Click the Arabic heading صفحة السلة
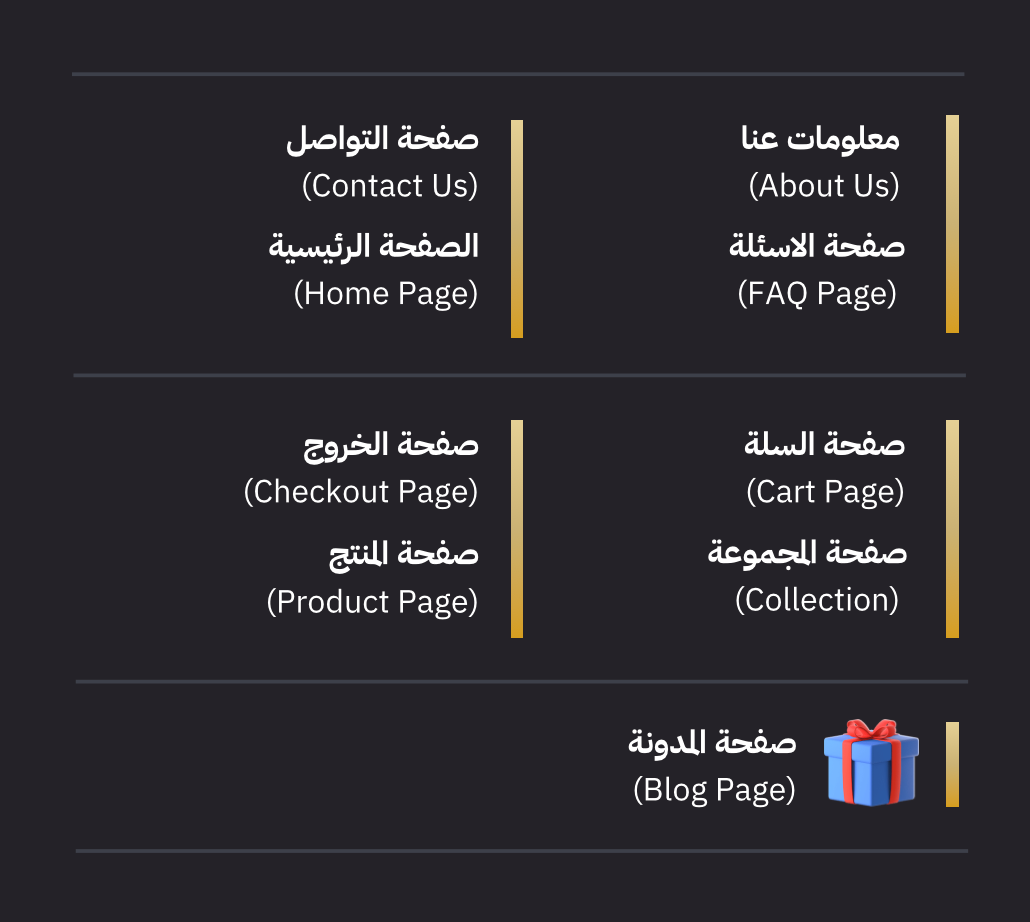Screen dimensions: 1030x922 (825, 445)
